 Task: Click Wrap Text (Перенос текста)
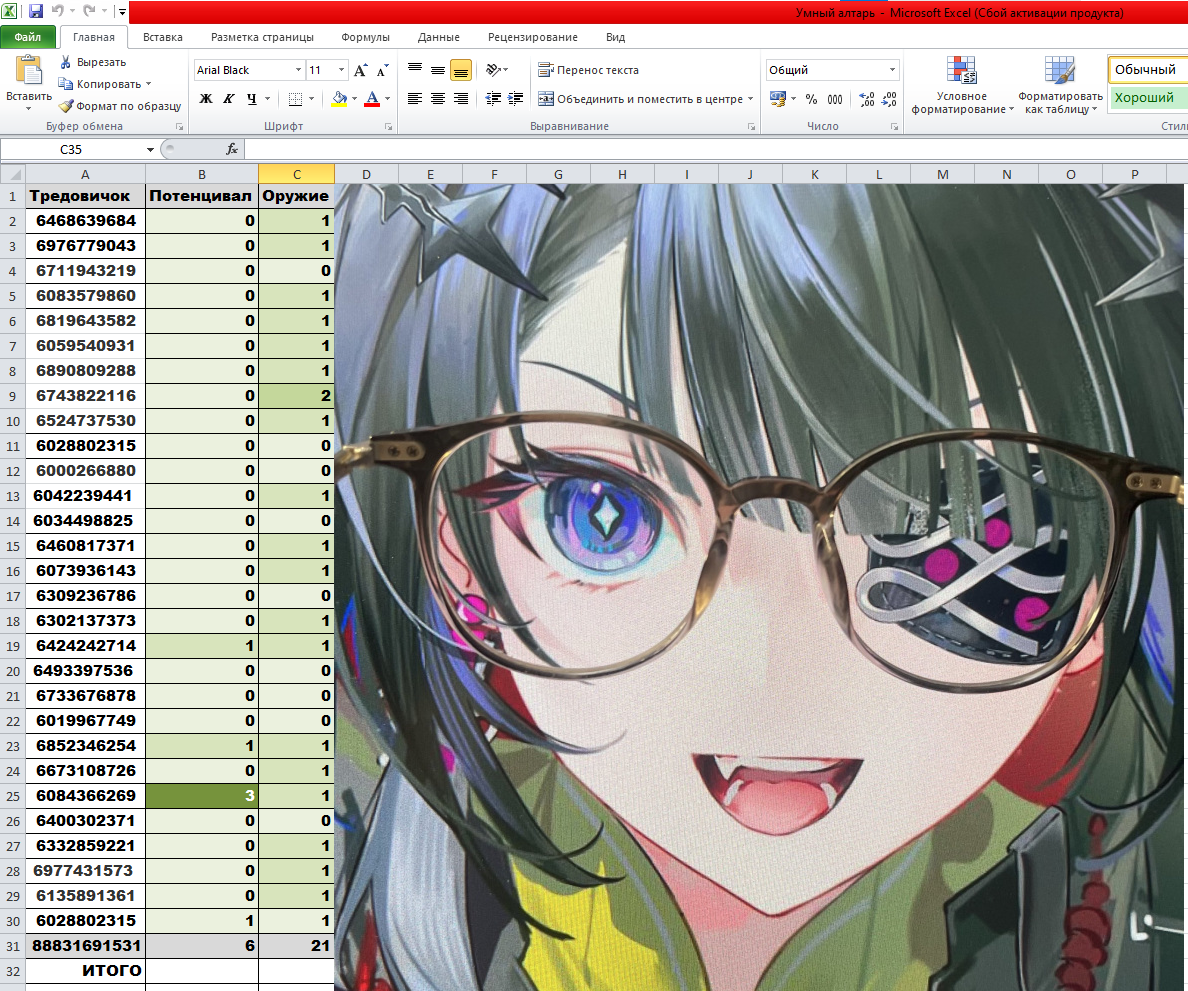[588, 70]
